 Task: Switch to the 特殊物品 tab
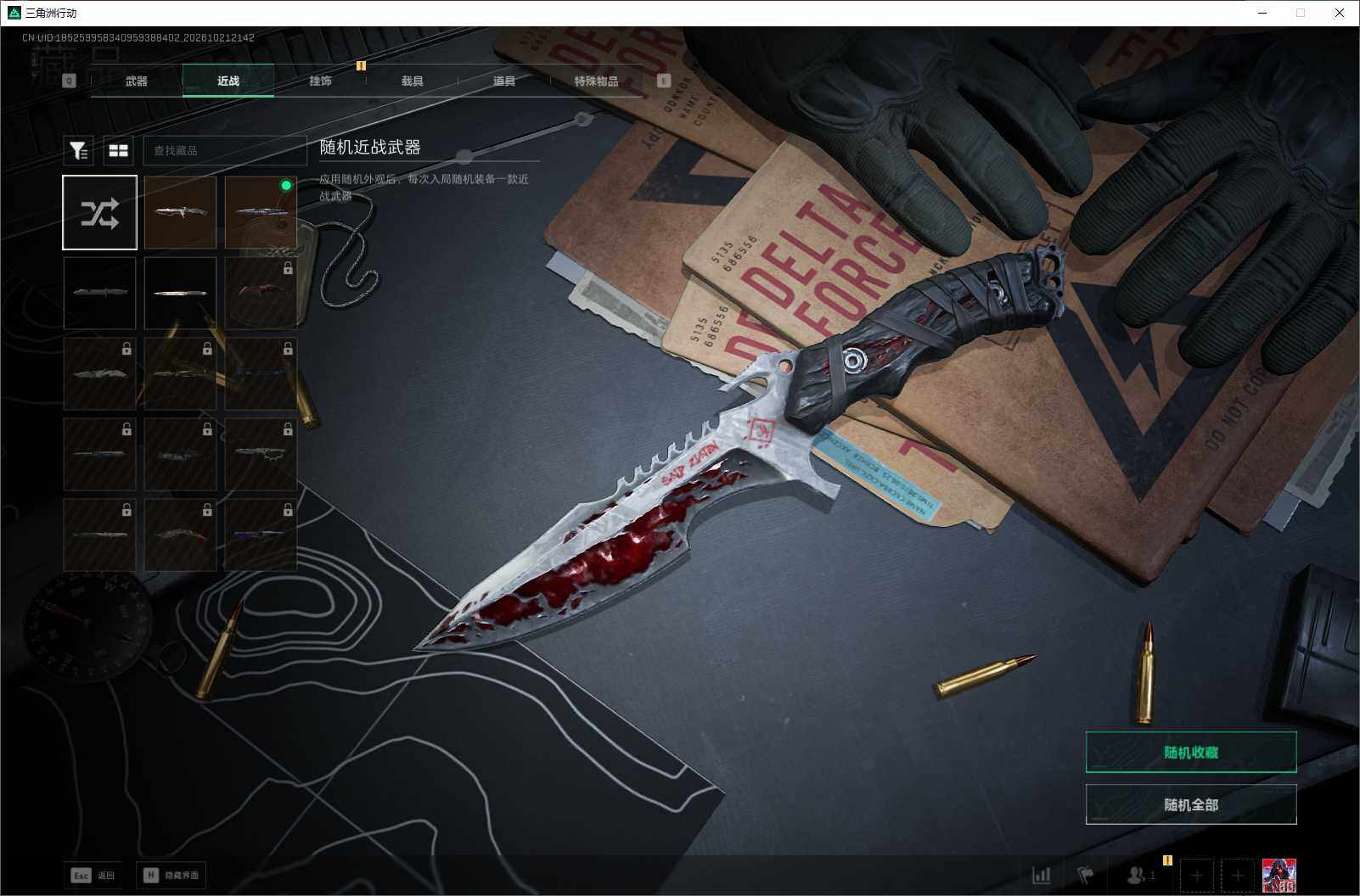click(x=596, y=81)
